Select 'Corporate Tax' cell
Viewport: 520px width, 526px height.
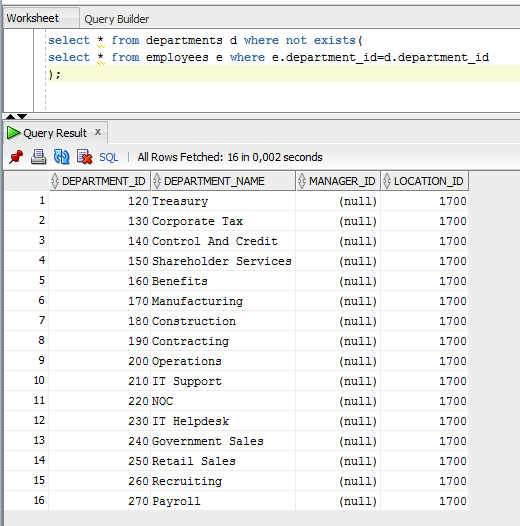[x=223, y=221]
